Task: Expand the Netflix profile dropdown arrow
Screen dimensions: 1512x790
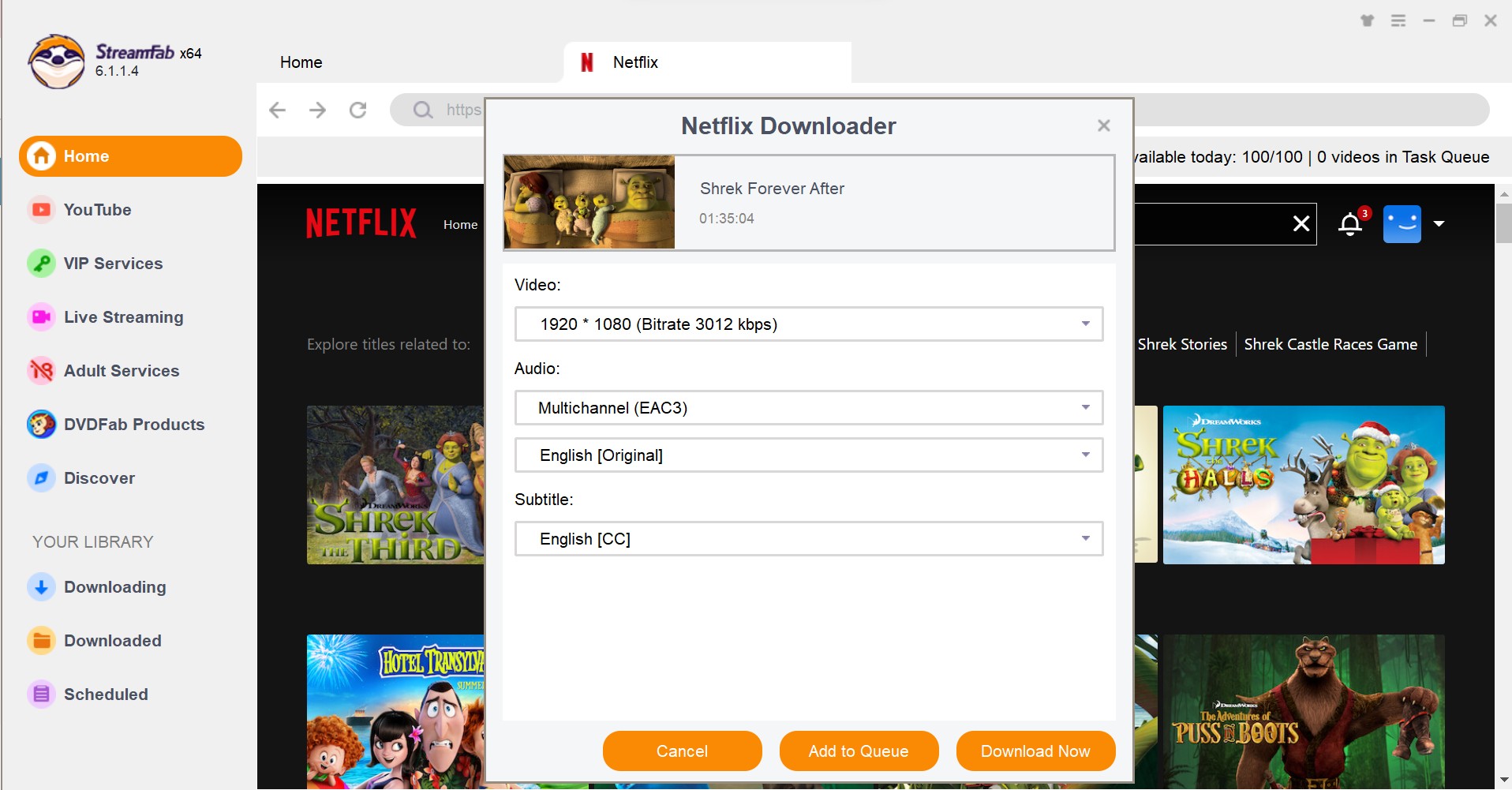Action: 1439,224
